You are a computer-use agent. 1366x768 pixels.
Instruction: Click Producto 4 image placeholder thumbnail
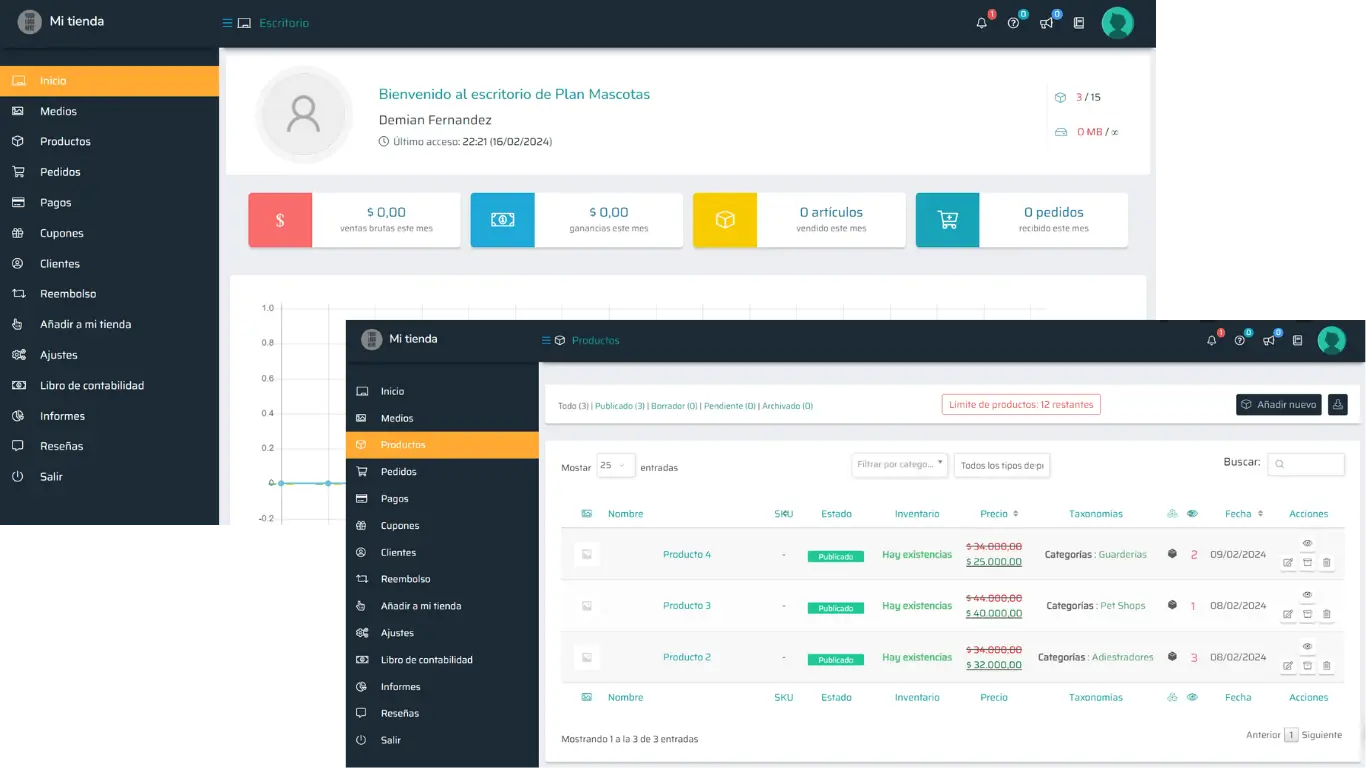point(587,554)
